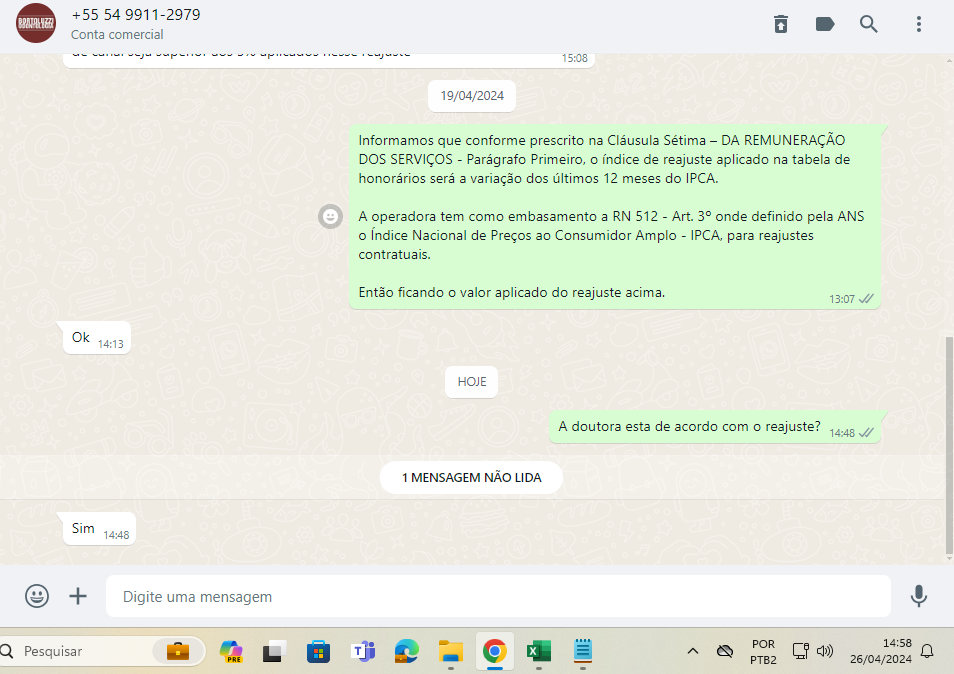Open the three-dot chat menu

pos(919,24)
